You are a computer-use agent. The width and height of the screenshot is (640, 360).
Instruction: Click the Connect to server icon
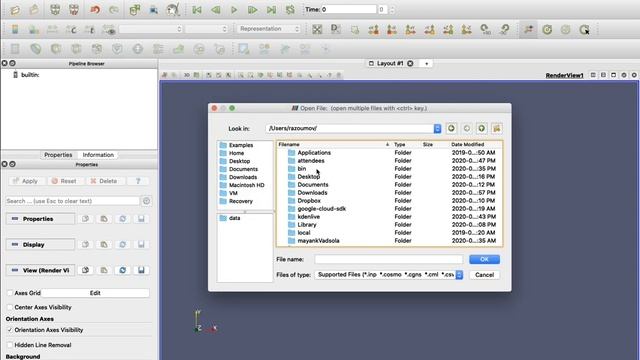[x=55, y=10]
